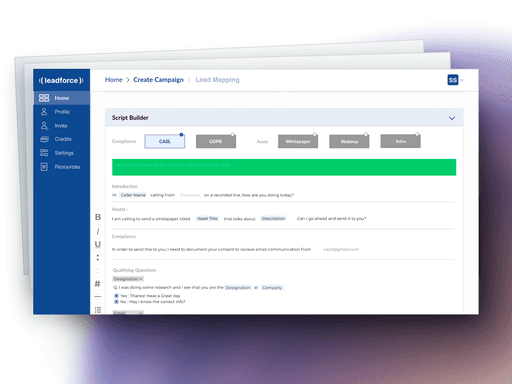Select the Whitepaper asset option
Viewport: 512px width, 384px height.
[x=298, y=141]
